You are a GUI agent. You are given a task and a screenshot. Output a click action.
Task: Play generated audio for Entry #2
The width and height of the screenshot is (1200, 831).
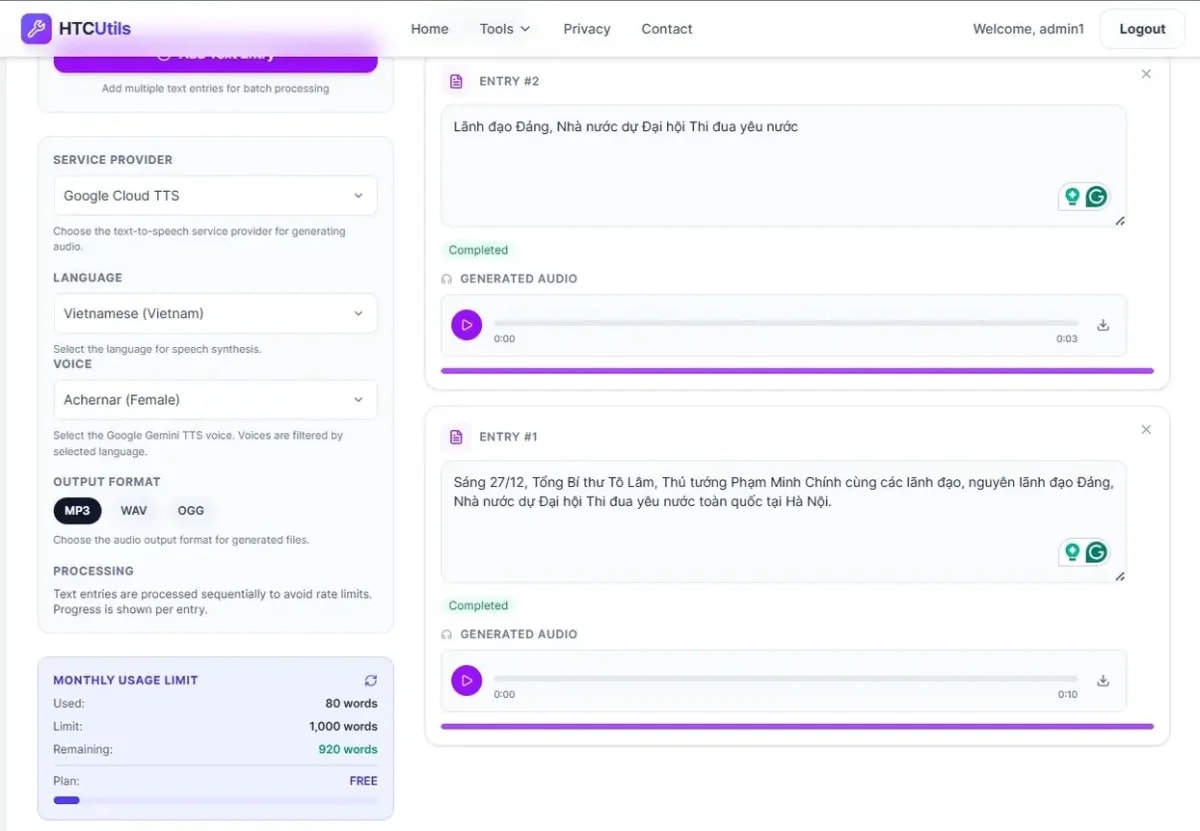pyautogui.click(x=466, y=325)
